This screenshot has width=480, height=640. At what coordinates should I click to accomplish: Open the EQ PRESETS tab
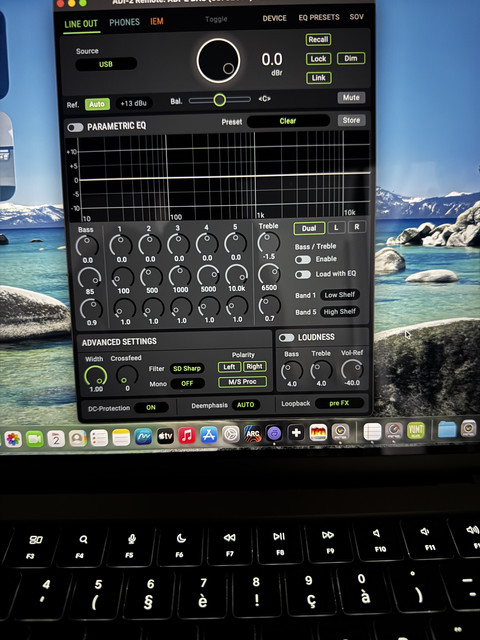pos(319,18)
